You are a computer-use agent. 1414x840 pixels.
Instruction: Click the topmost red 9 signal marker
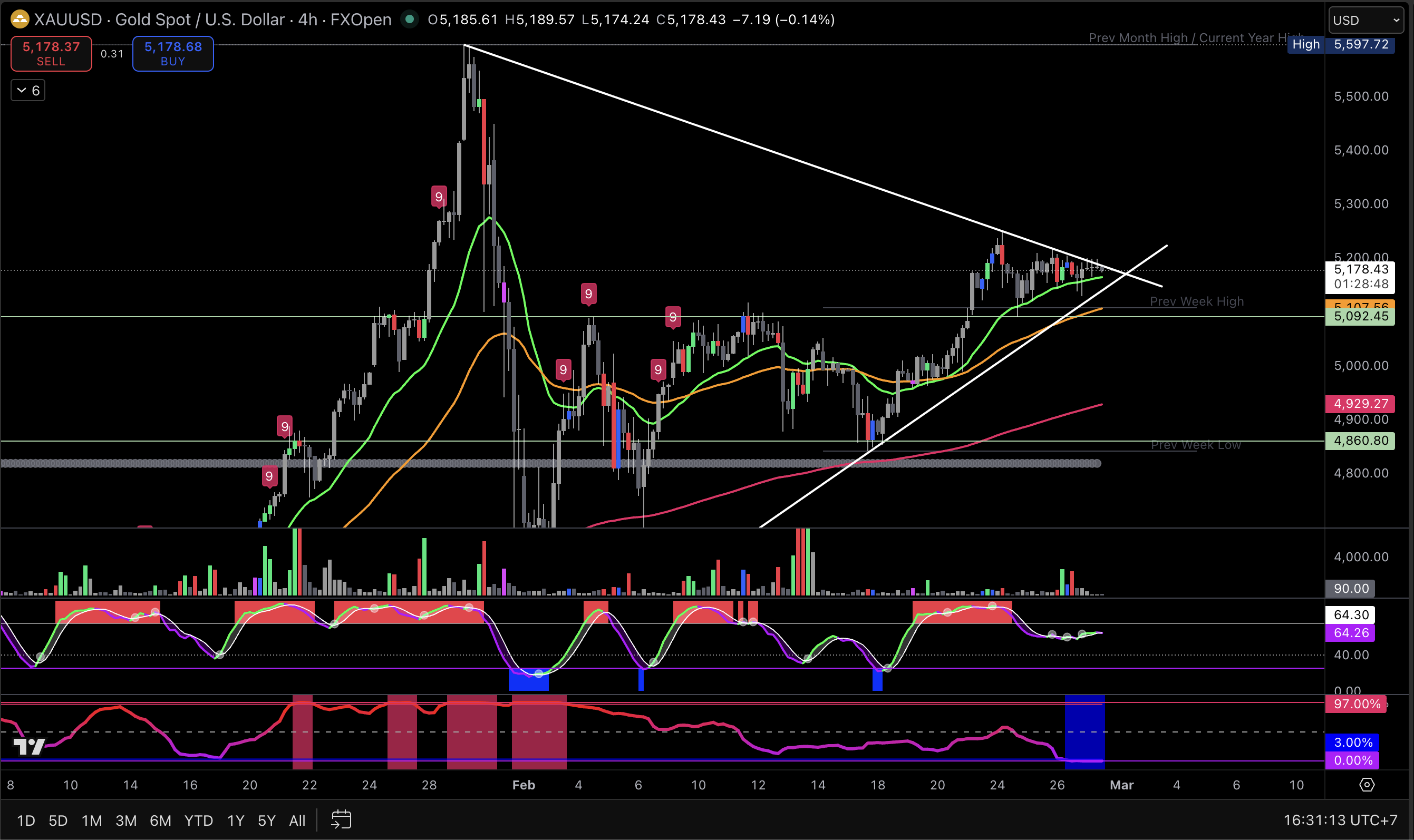(x=438, y=197)
